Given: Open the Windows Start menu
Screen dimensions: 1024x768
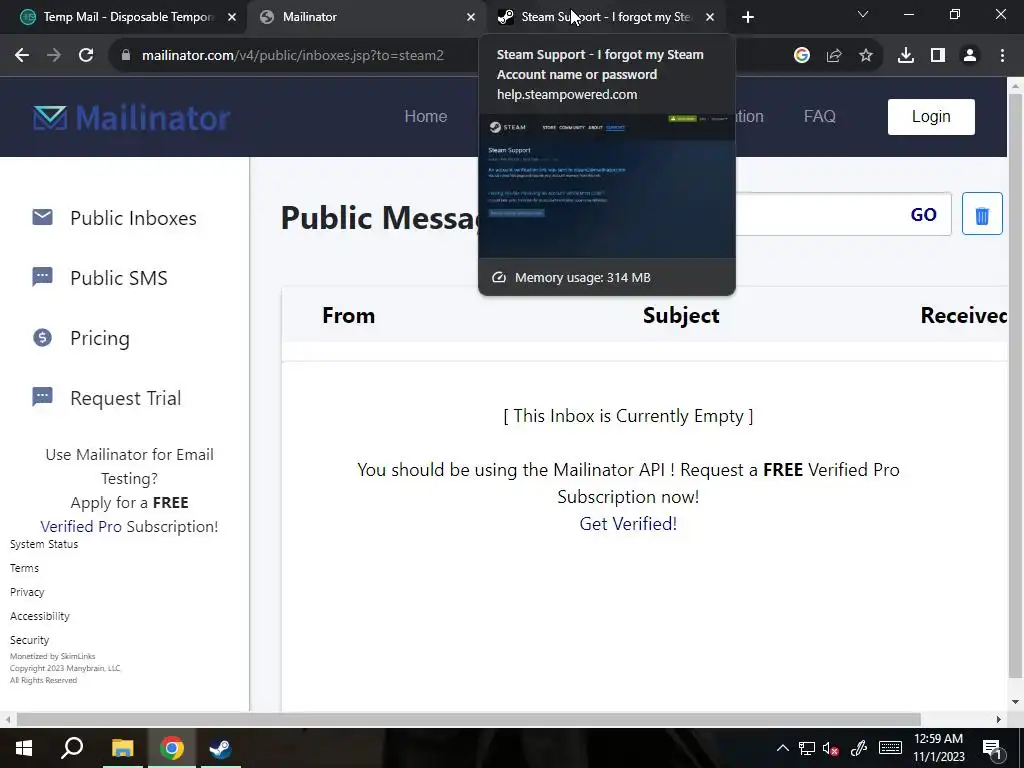Looking at the screenshot, I should pos(24,748).
